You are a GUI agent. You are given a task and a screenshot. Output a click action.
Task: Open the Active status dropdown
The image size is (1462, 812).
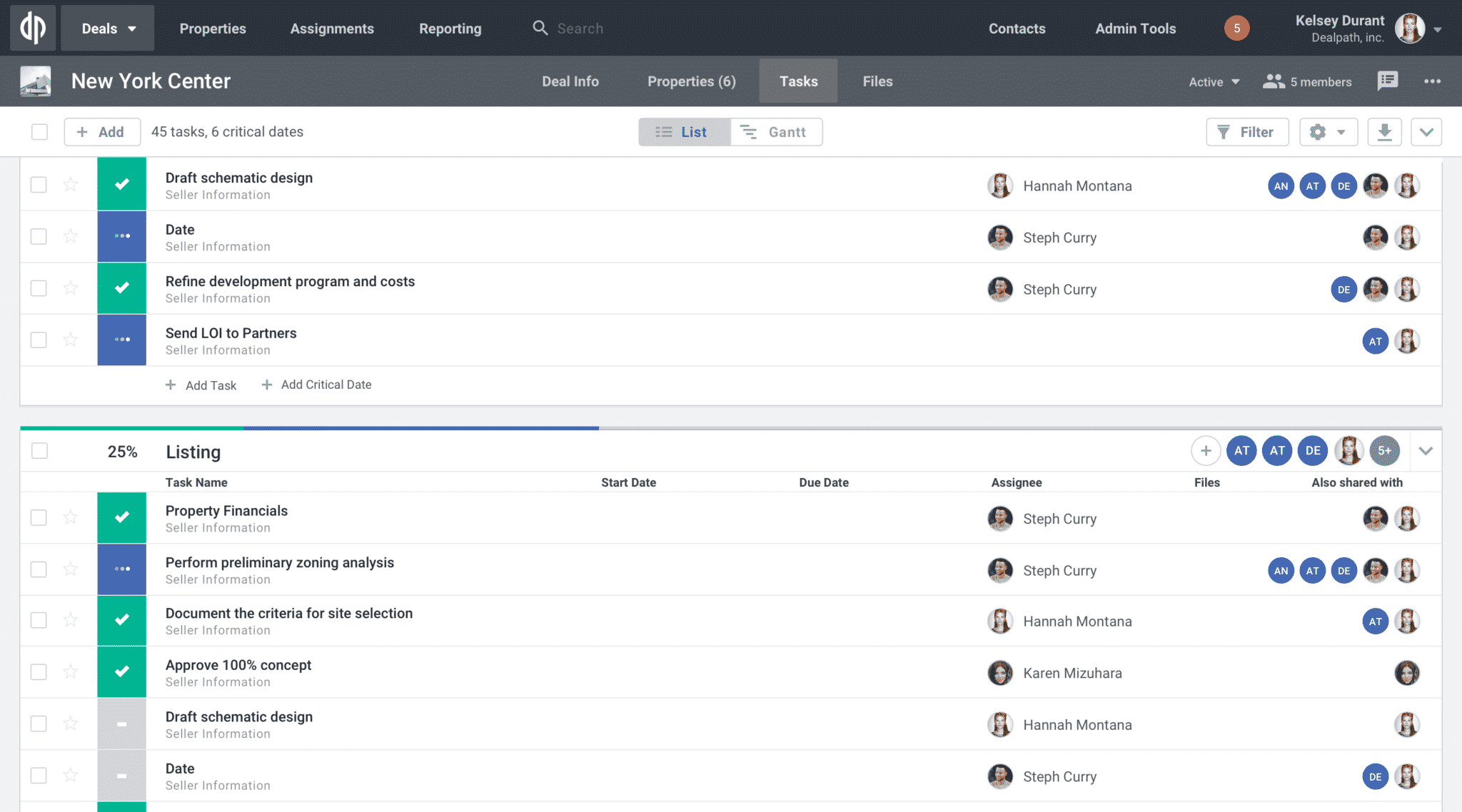(1212, 81)
